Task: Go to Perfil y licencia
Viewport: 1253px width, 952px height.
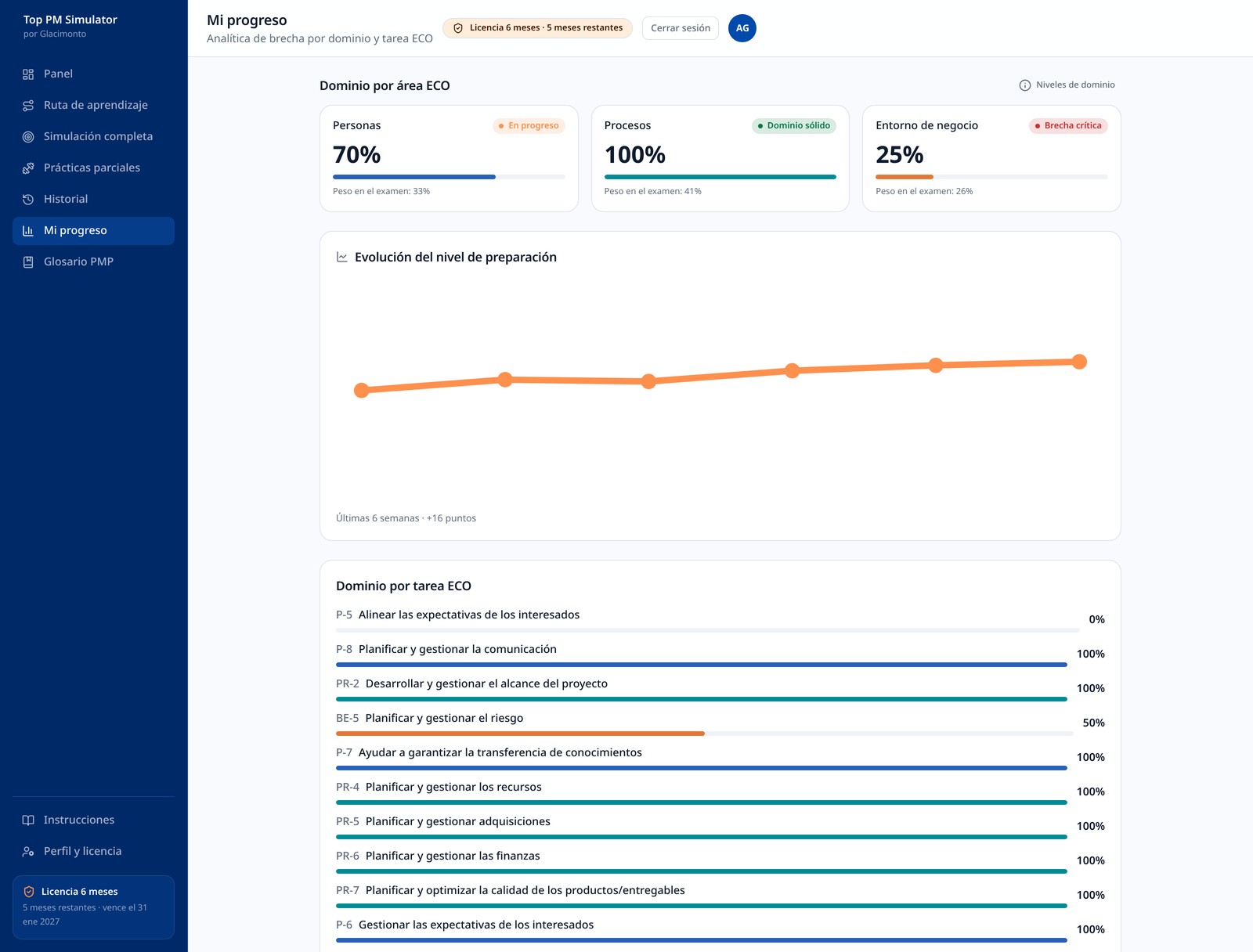Action: pyautogui.click(x=93, y=852)
